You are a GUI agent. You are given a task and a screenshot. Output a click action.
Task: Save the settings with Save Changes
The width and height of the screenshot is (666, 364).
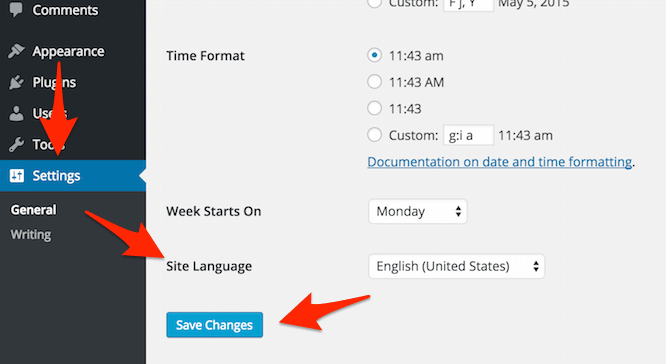pyautogui.click(x=214, y=325)
